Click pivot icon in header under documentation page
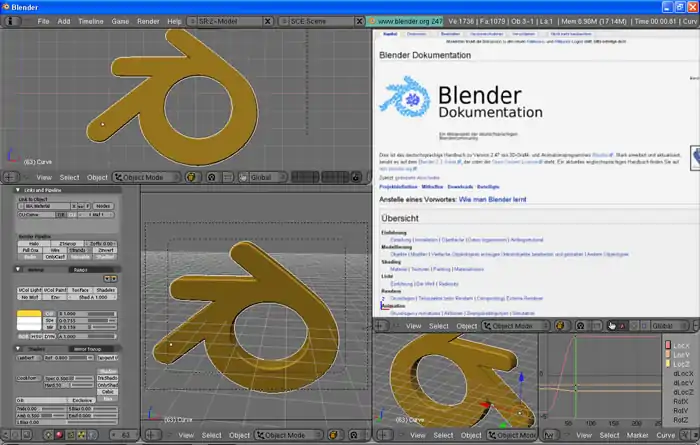Image resolution: width=700 pixels, height=445 pixels. [x=580, y=326]
